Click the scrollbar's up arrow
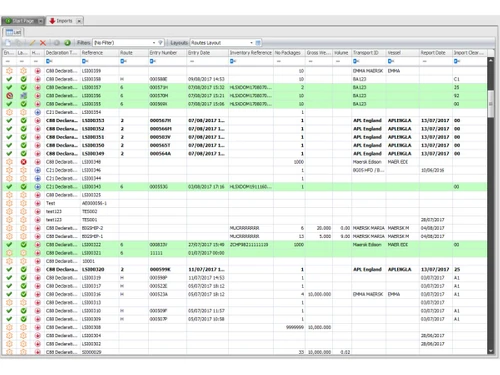This screenshot has width=500, height=375. click(491, 61)
